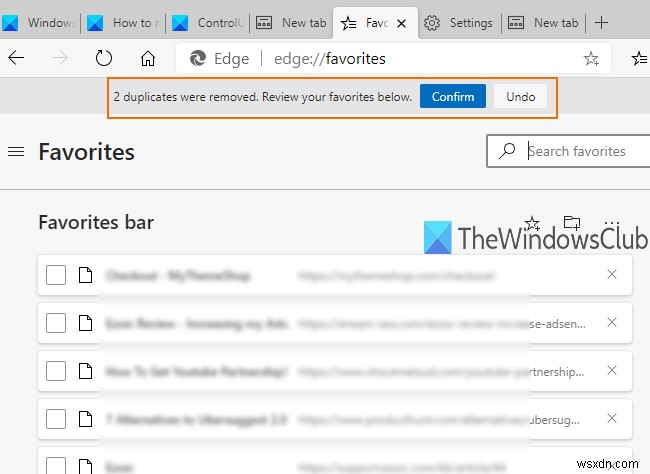Click the Edge logo in address bar
Image resolution: width=650 pixels, height=474 pixels.
coord(198,58)
